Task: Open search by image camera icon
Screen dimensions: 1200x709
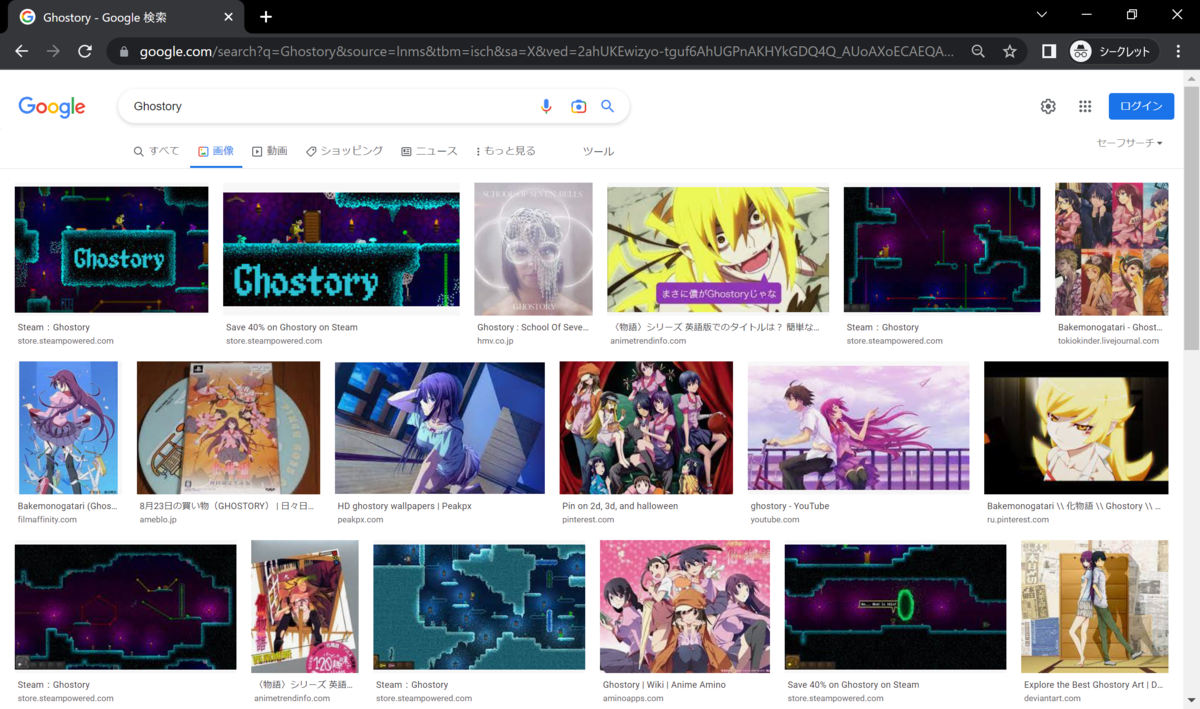Action: click(578, 106)
